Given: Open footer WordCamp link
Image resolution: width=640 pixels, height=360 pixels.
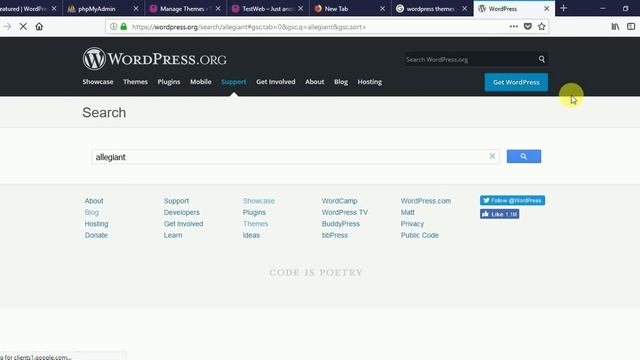Looking at the screenshot, I should (x=340, y=201).
